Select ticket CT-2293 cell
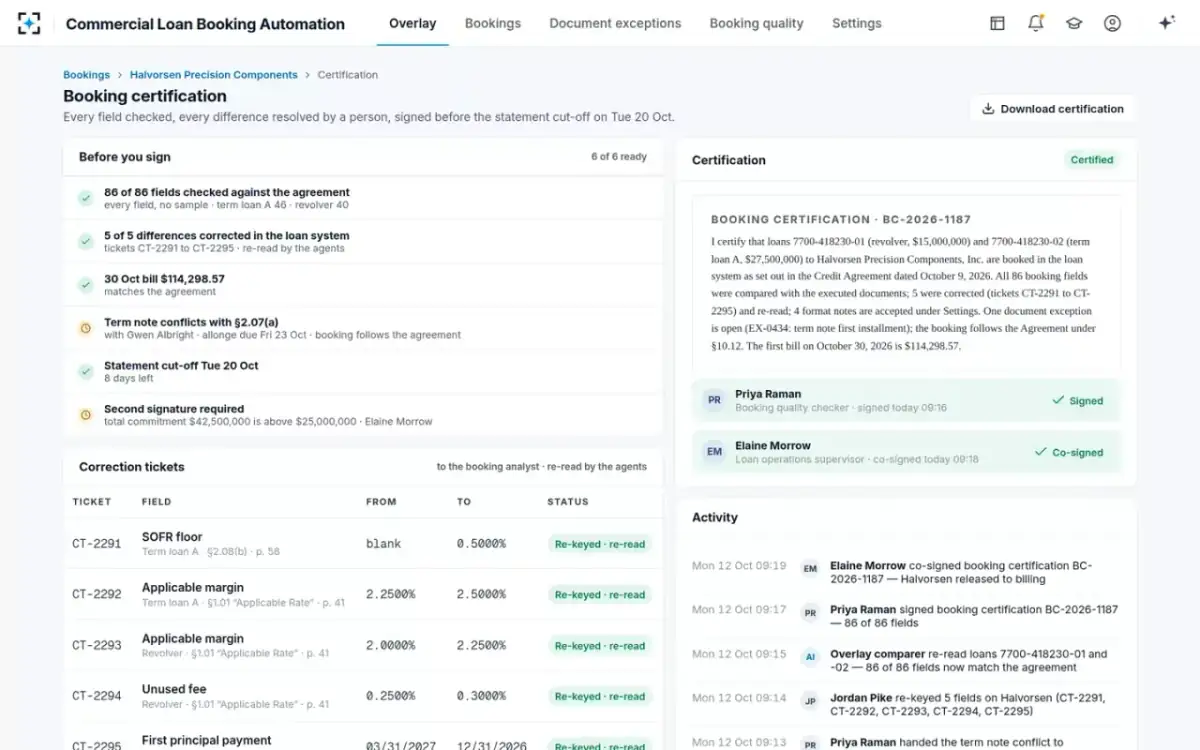The height and width of the screenshot is (750, 1200). [x=97, y=646]
